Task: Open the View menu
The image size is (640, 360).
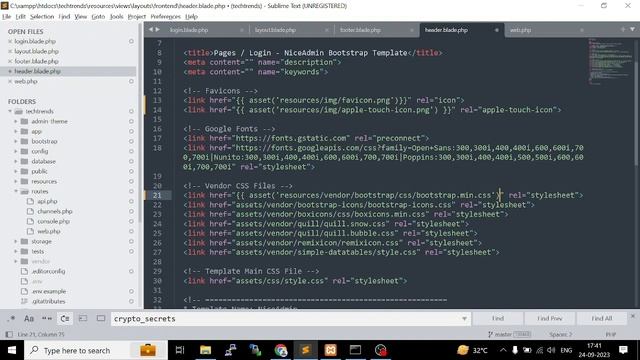Action: [80, 17]
